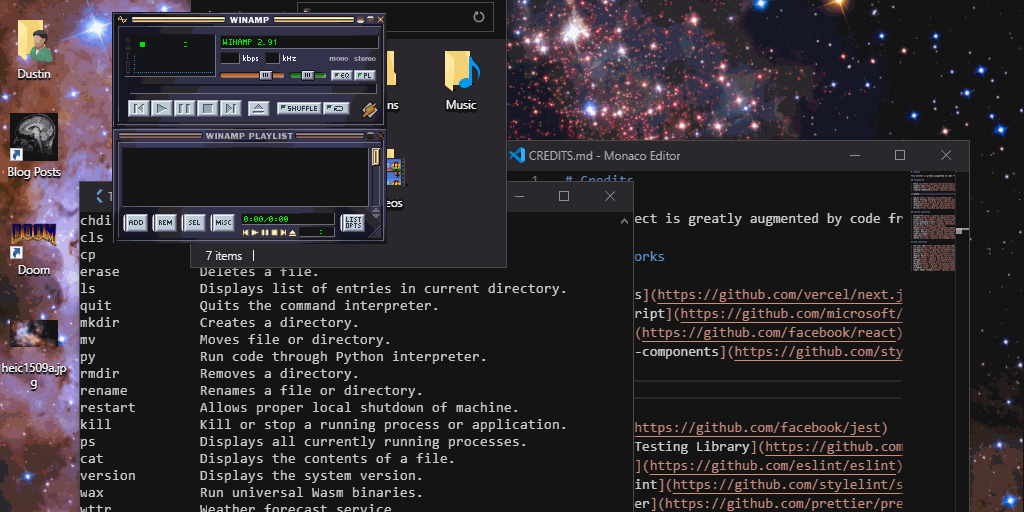The width and height of the screenshot is (1024, 512).
Task: Toggle Repeat mode in Winamp
Action: pyautogui.click(x=336, y=108)
